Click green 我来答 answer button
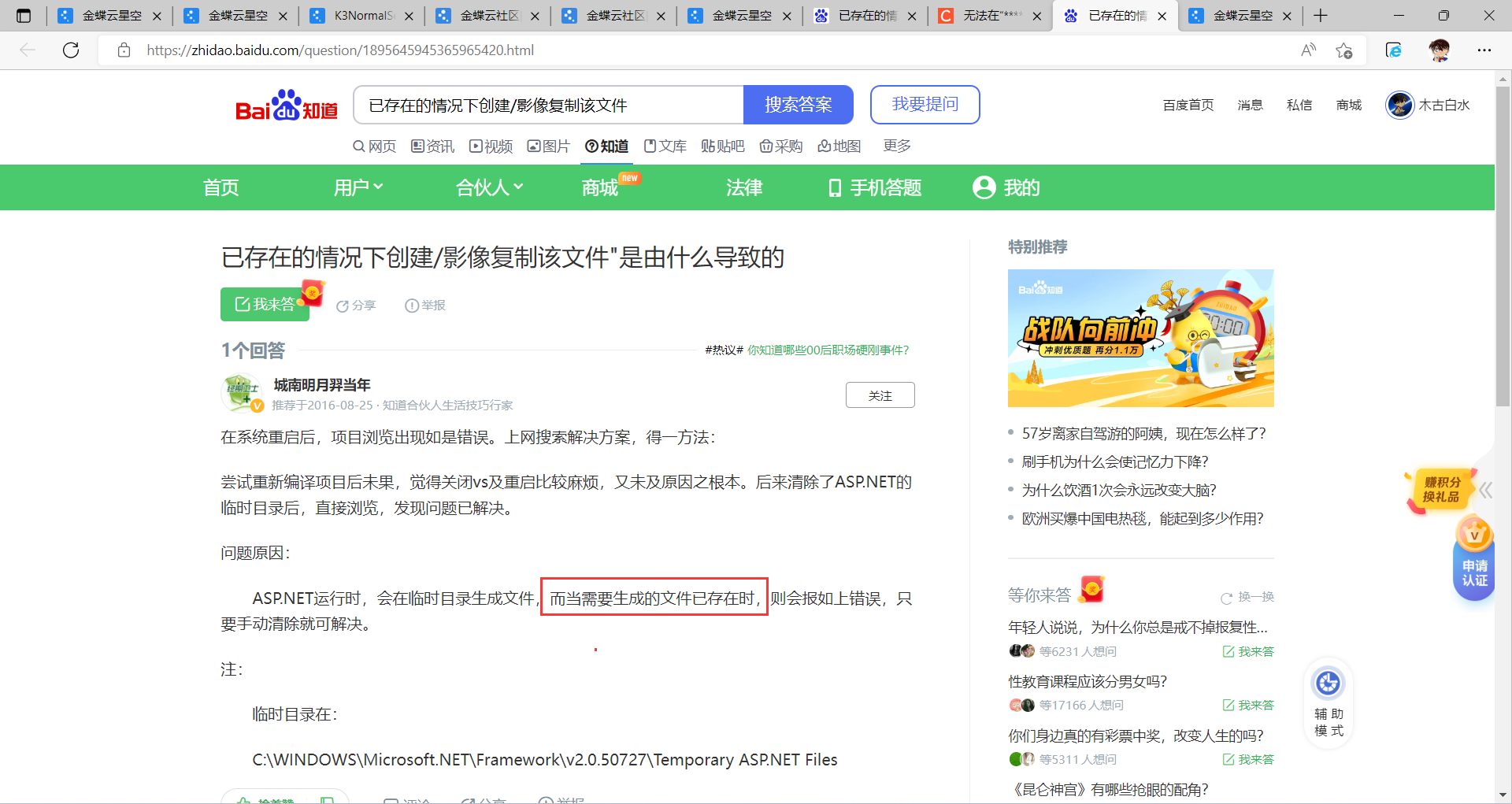 coord(265,304)
